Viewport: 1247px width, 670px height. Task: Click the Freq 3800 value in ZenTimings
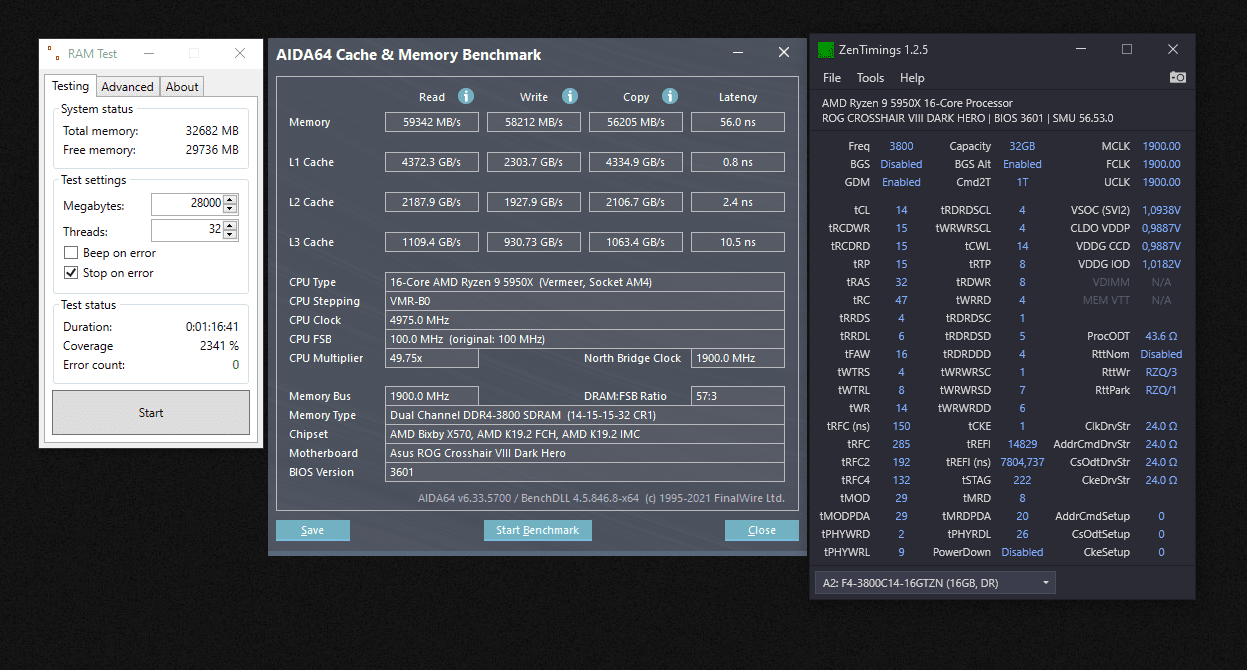point(901,146)
